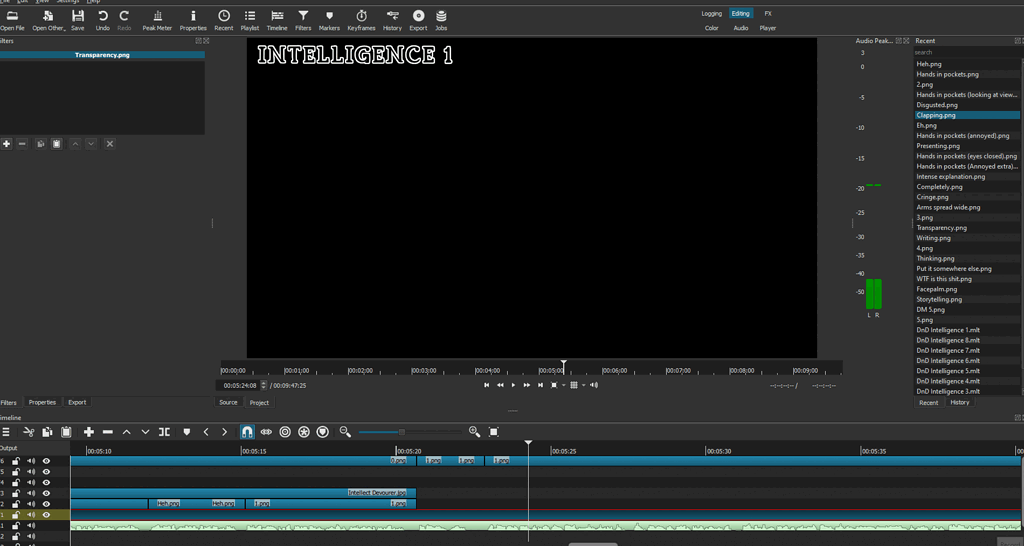This screenshot has height=546, width=1024.
Task: Click the timeline cut scissors icon
Action: tap(28, 432)
